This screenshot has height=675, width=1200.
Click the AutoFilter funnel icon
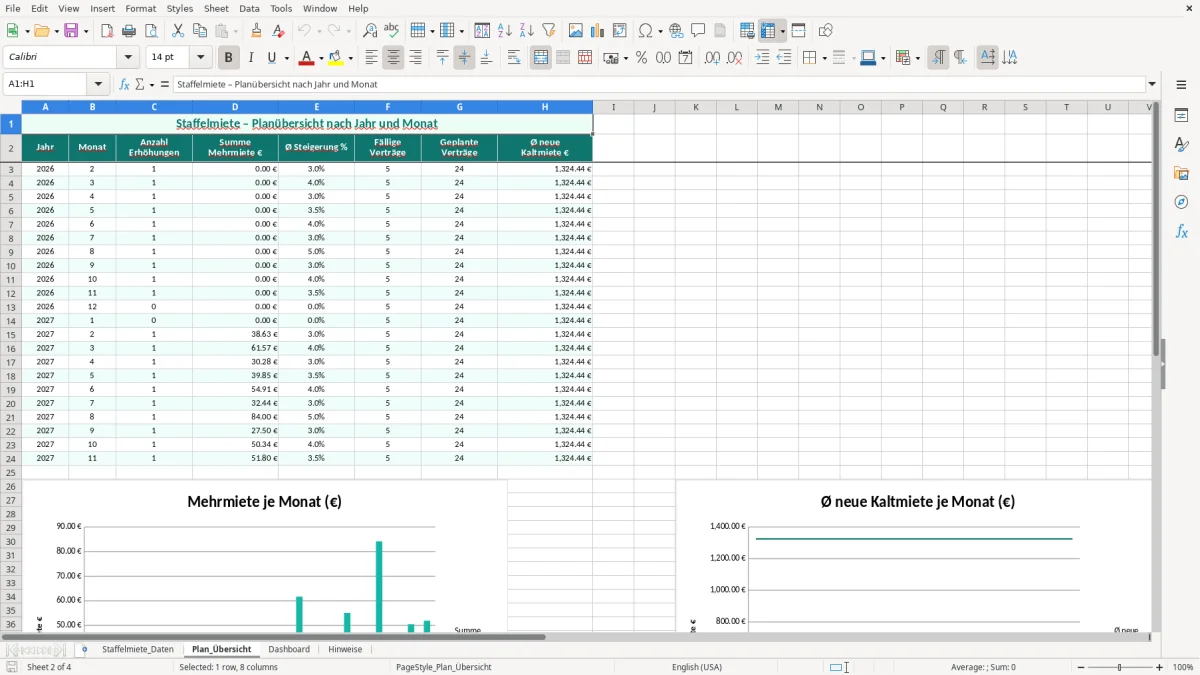(x=549, y=31)
